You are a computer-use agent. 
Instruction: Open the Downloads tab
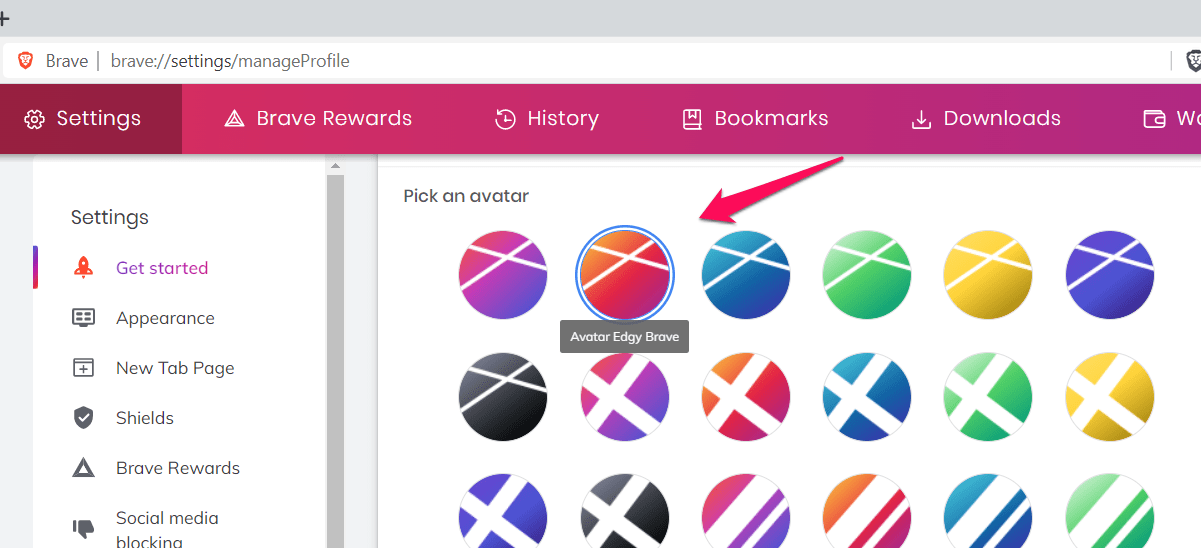click(986, 119)
